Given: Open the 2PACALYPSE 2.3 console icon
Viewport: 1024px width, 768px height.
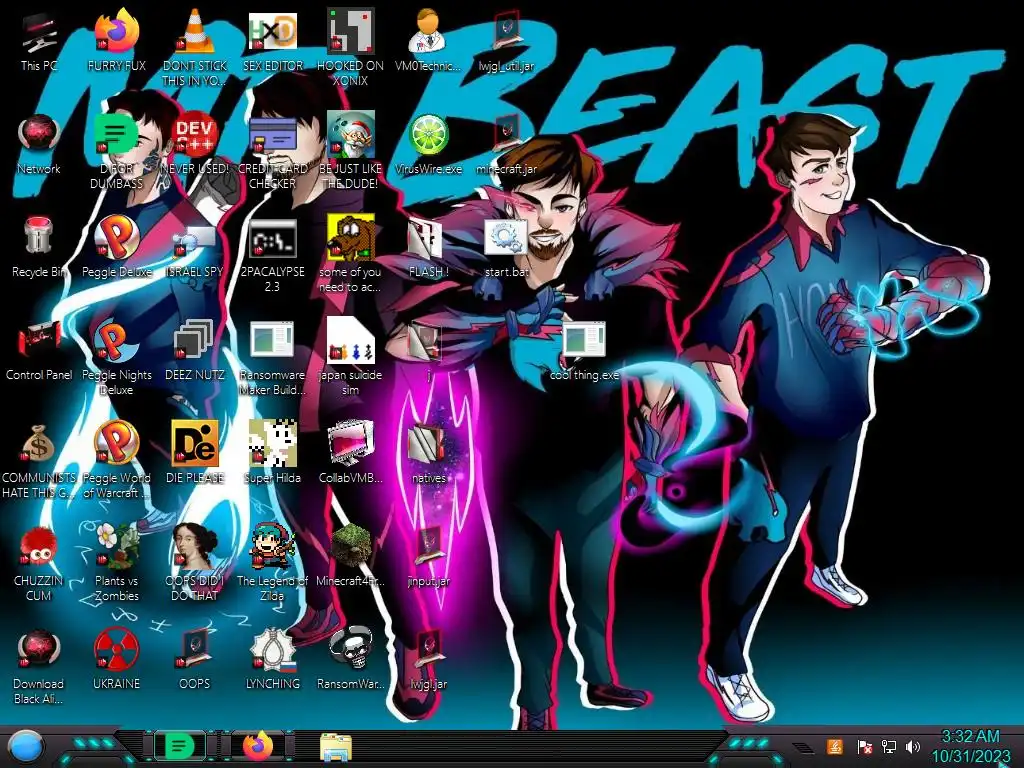Looking at the screenshot, I should point(272,238).
